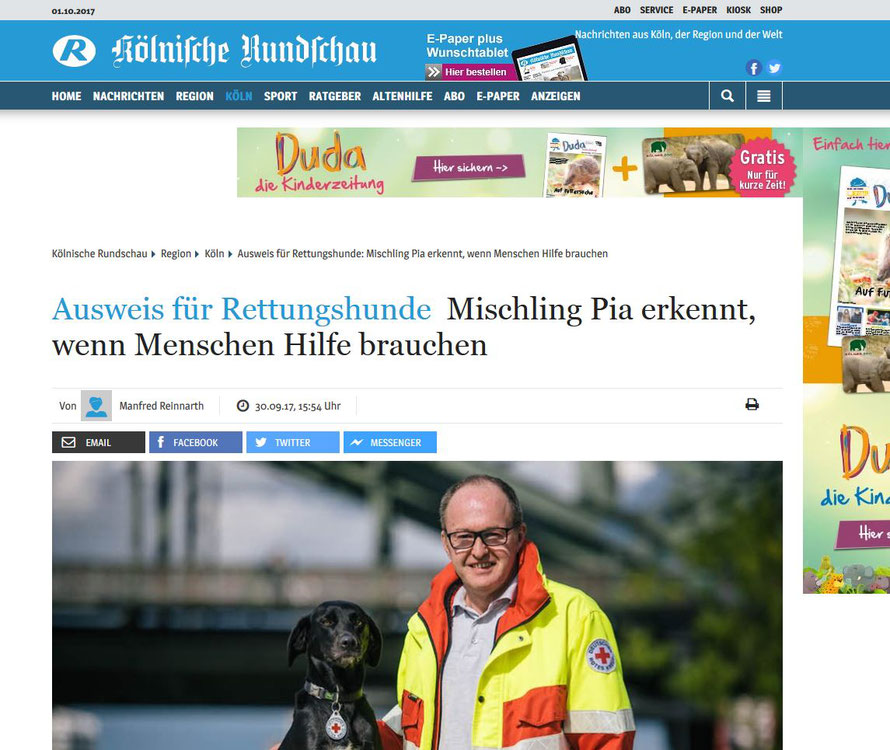Share article on Twitter button
The width and height of the screenshot is (890, 750).
293,442
